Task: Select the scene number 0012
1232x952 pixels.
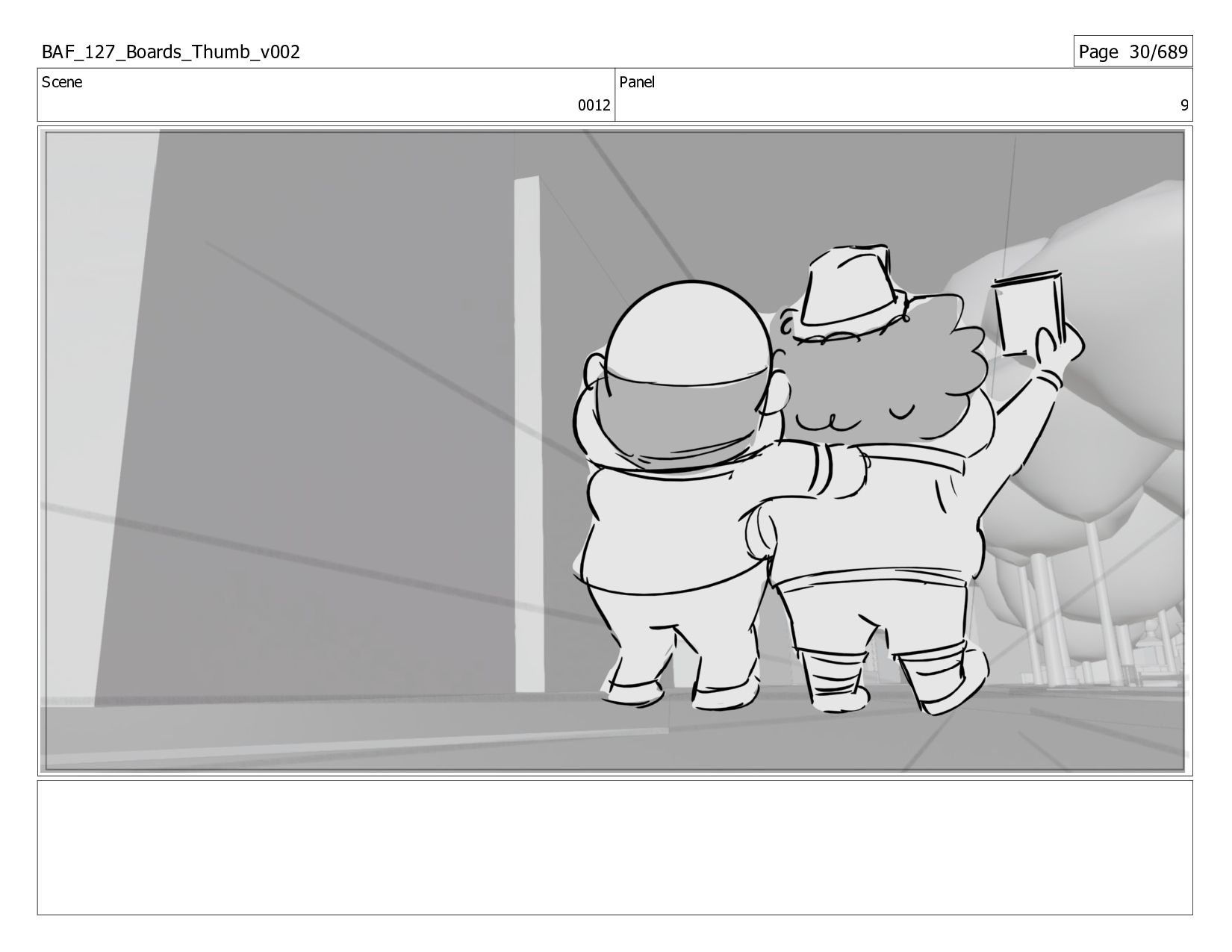Action: coord(594,105)
